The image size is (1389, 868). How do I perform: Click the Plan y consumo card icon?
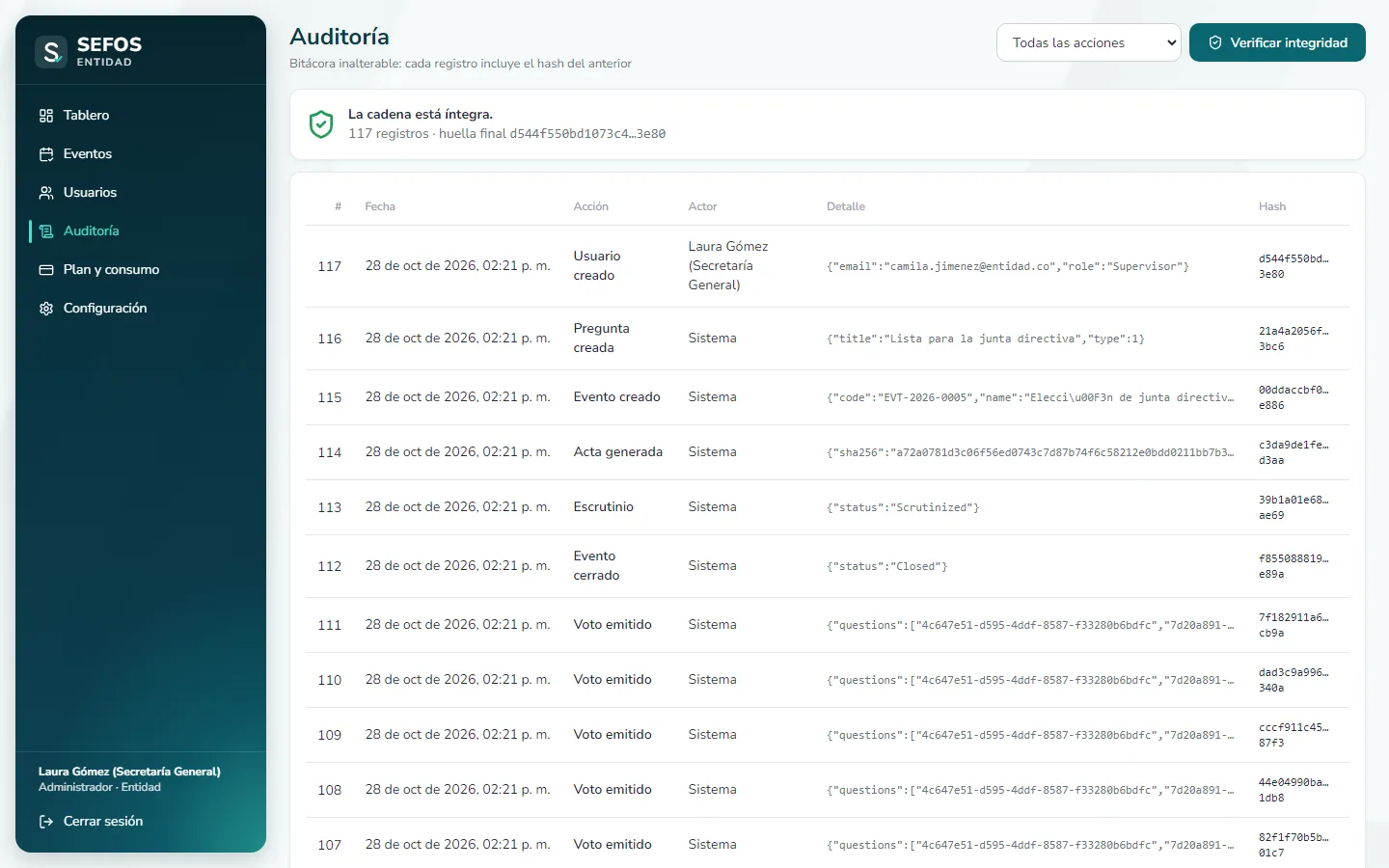tap(46, 270)
